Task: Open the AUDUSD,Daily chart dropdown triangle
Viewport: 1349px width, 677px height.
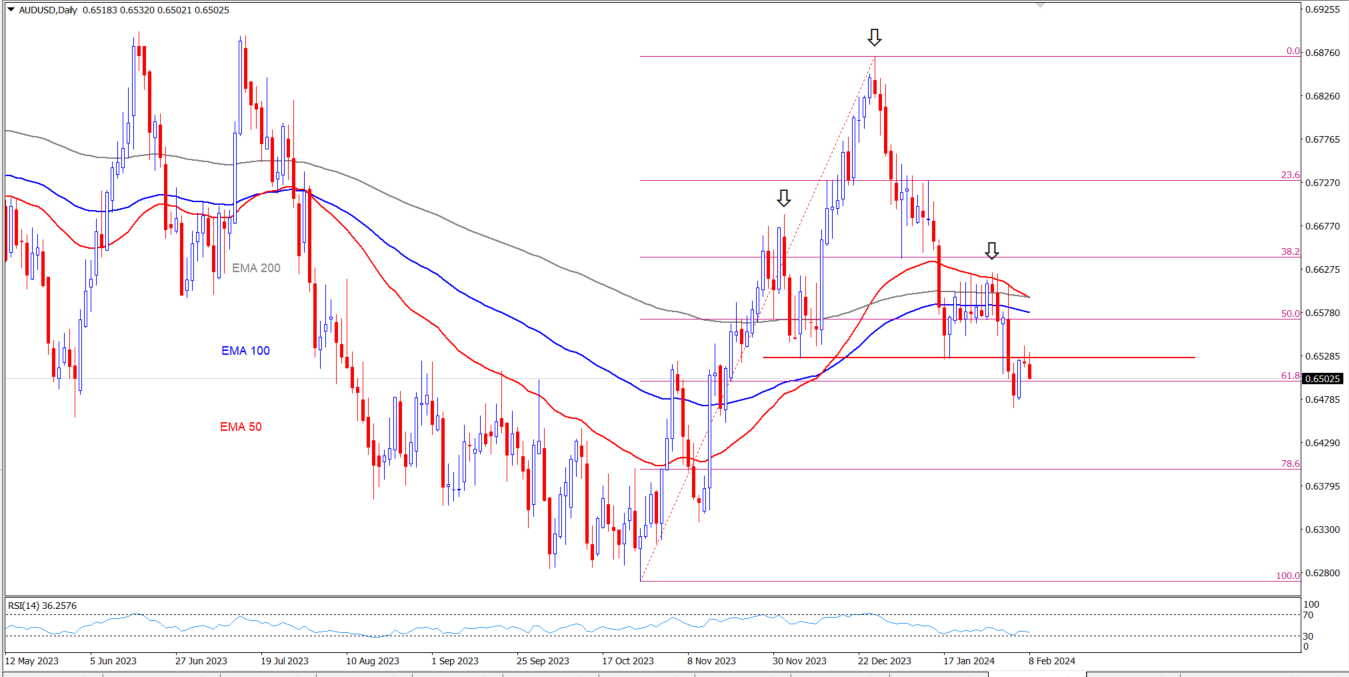Action: (x=10, y=9)
